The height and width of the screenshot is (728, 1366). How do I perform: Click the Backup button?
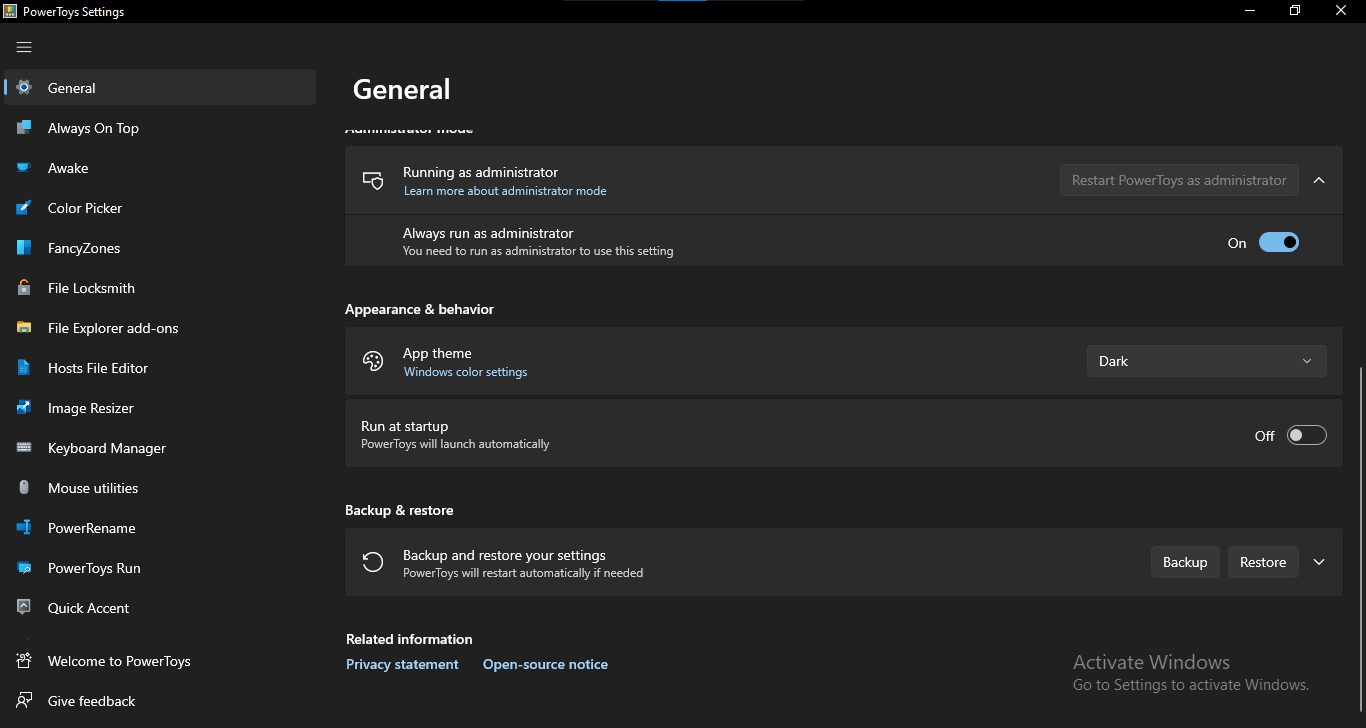tap(1185, 562)
